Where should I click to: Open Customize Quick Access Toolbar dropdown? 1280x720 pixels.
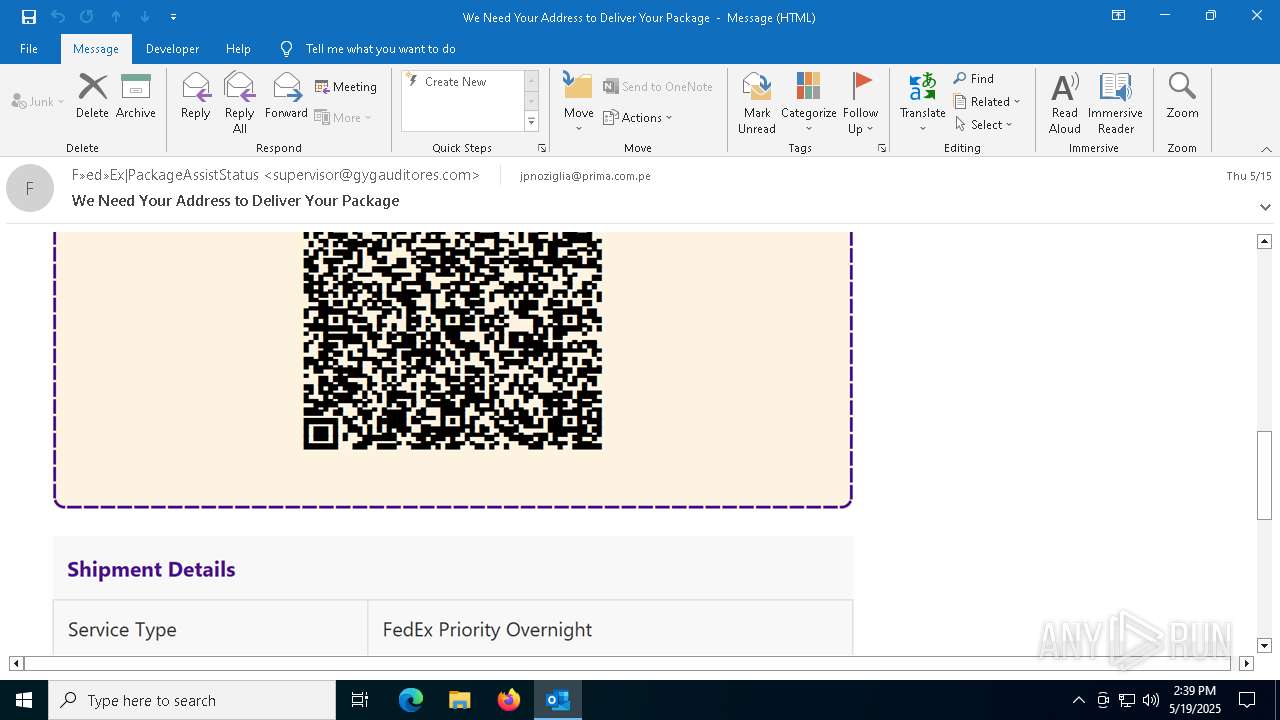tap(174, 17)
